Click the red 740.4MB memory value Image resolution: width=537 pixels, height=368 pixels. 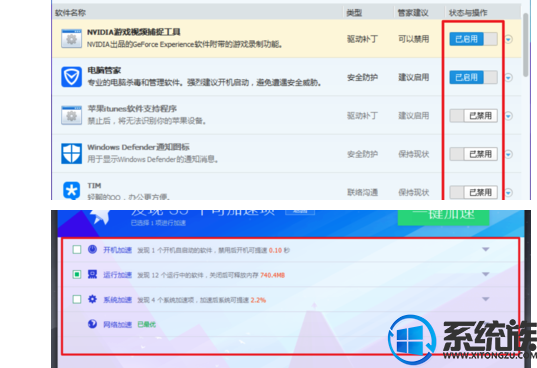[273, 275]
